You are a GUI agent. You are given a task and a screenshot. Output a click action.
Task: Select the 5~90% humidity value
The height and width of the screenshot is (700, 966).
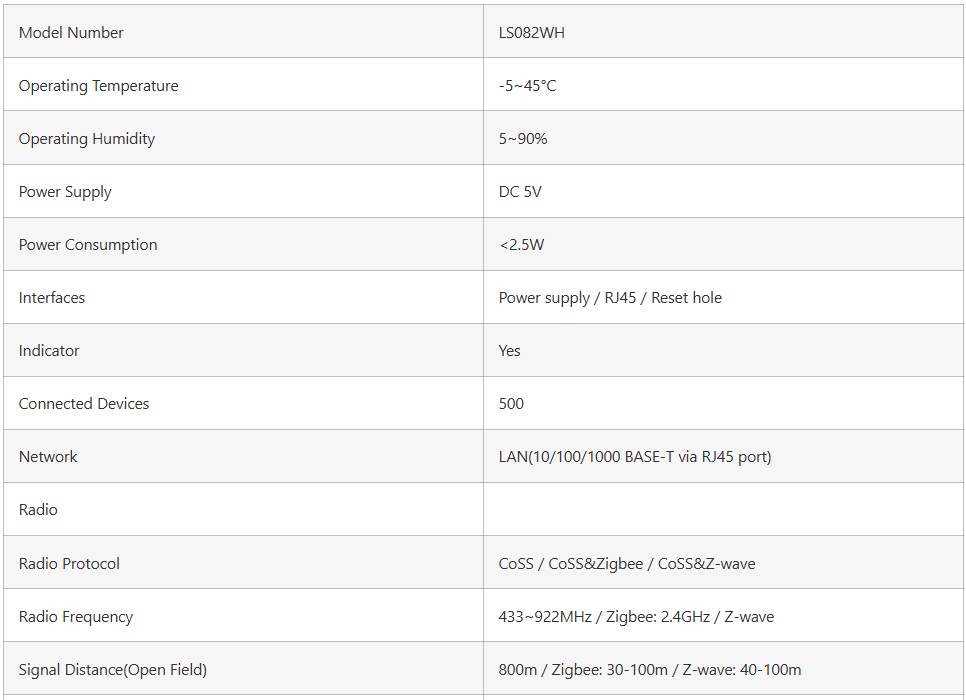(523, 138)
